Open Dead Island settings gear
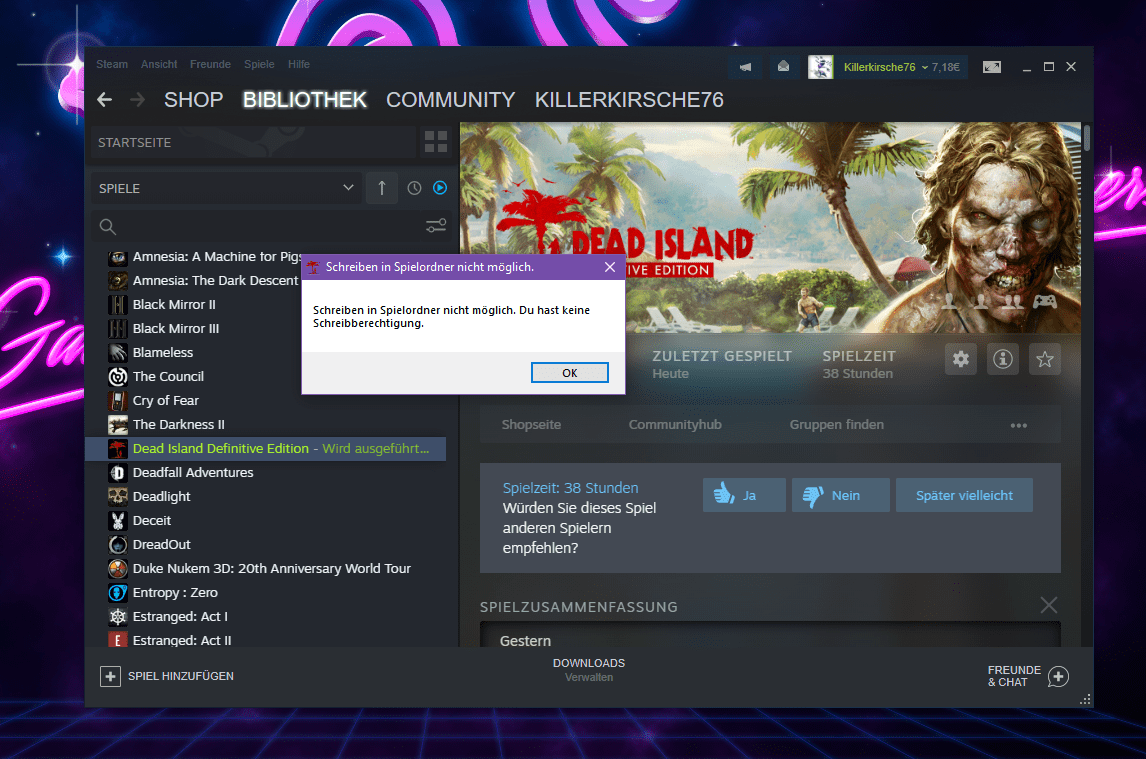The image size is (1146, 759). [x=960, y=359]
